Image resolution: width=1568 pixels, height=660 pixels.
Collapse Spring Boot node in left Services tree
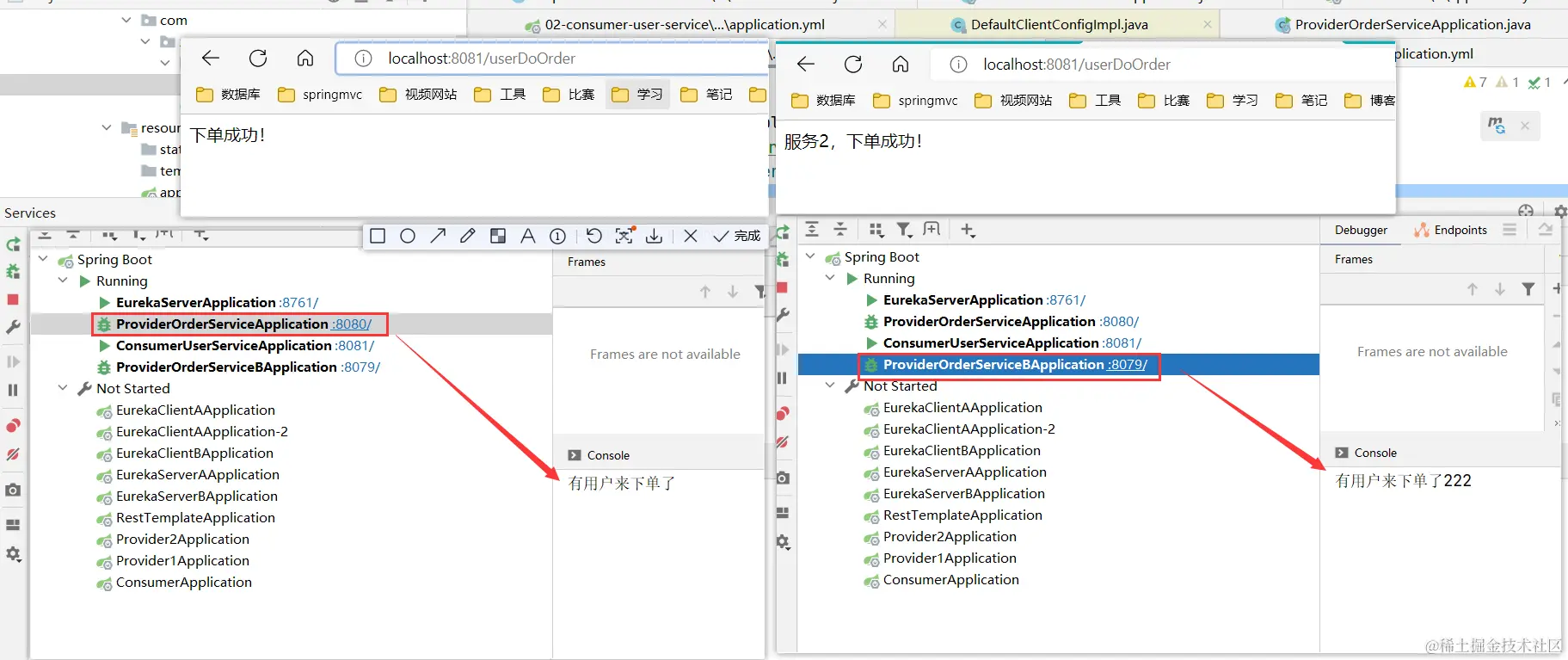point(43,258)
